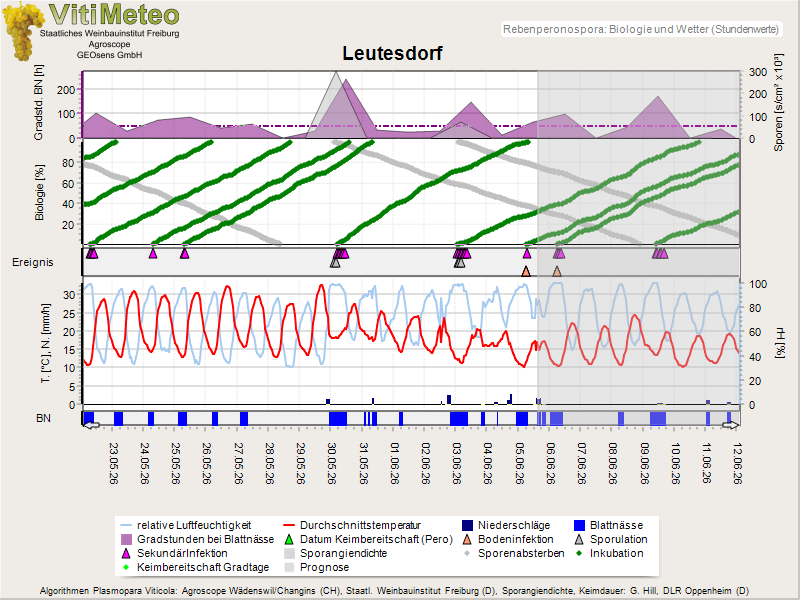
Task: Click the Gradstd. BN [h] axis label
Action: pos(39,103)
